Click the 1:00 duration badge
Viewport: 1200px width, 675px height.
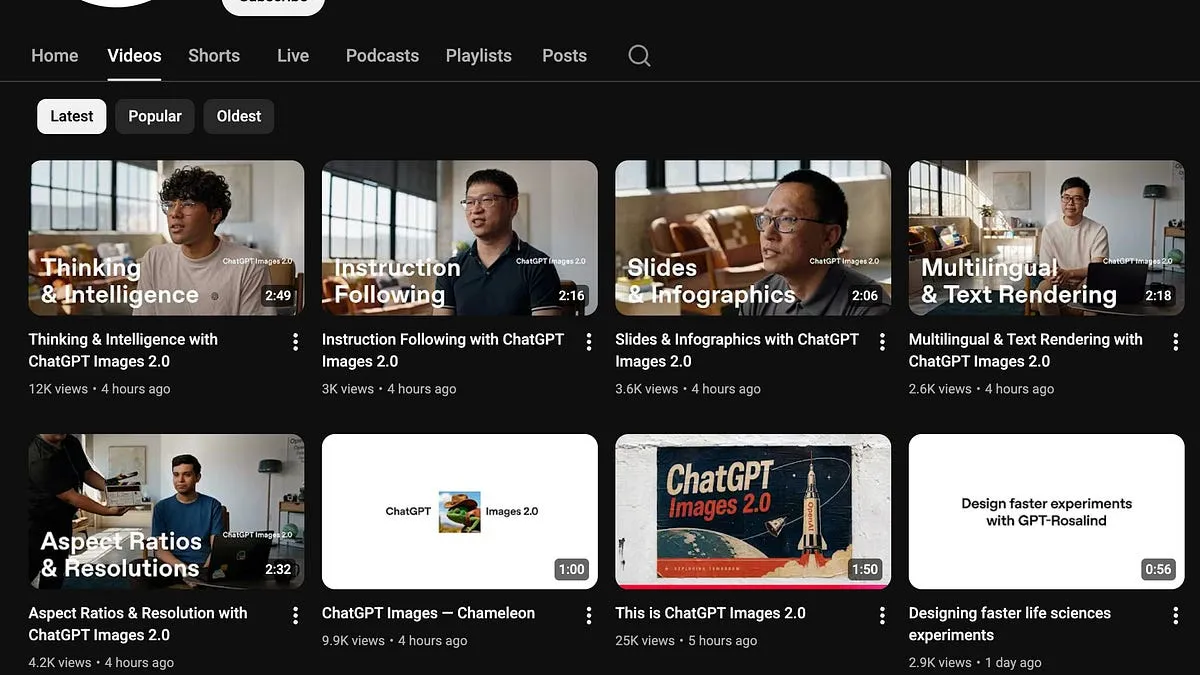tap(571, 569)
